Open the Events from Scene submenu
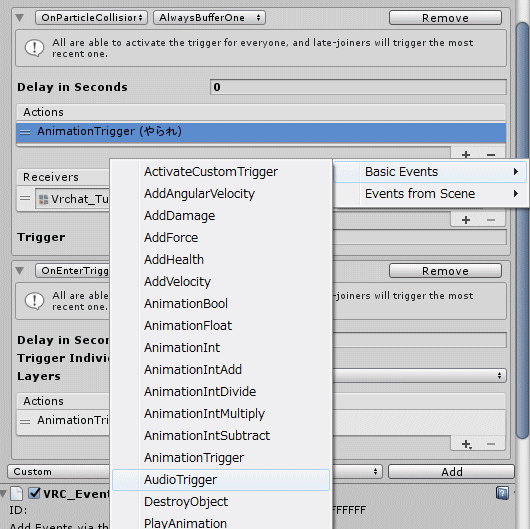Viewport: 530px width, 529px height. [430, 194]
